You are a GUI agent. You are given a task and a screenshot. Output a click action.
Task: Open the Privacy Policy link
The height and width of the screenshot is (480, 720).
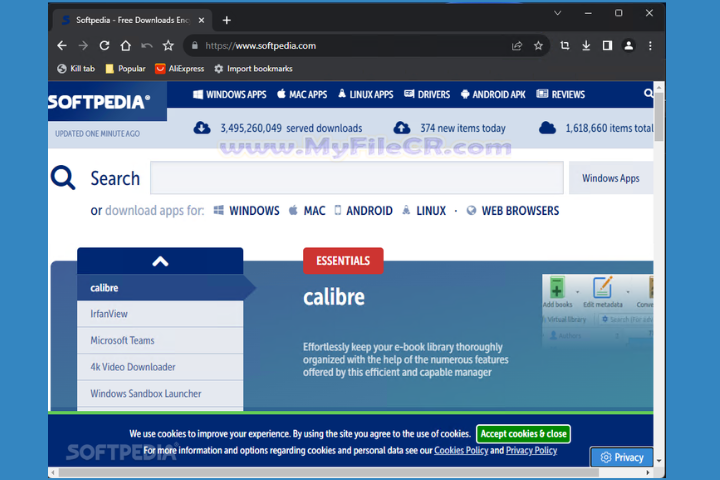531,451
